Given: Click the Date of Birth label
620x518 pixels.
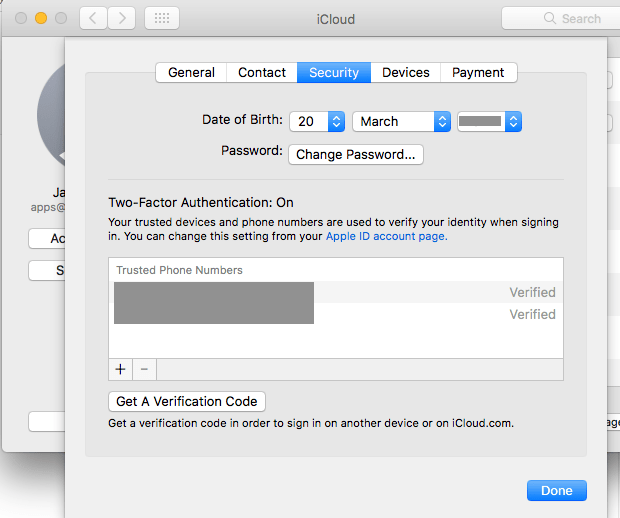Looking at the screenshot, I should pos(242,119).
